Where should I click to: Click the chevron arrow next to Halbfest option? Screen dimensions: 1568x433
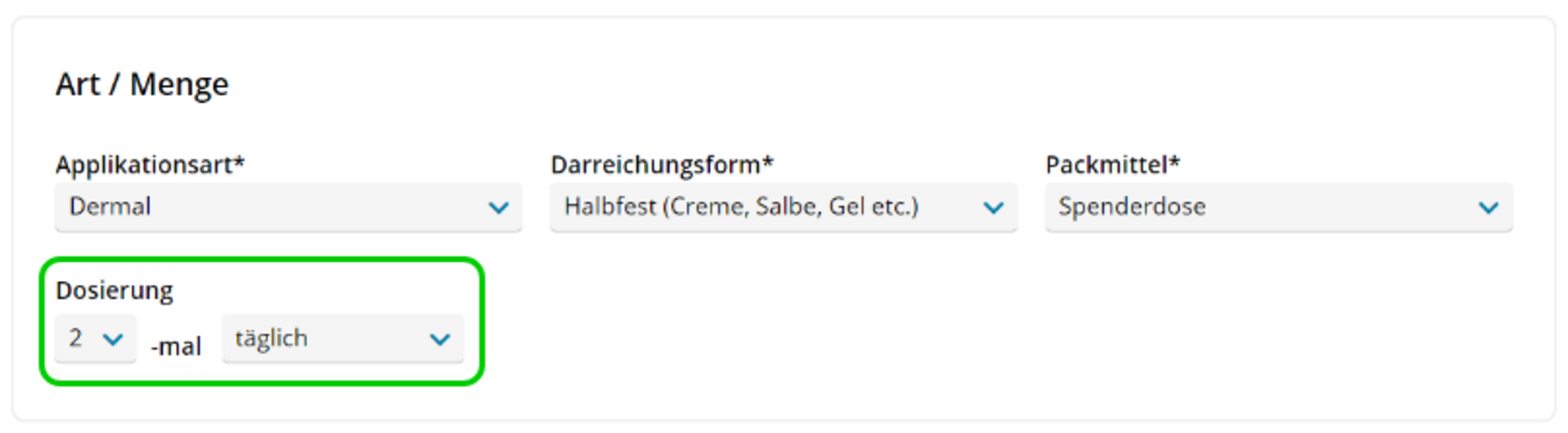993,208
